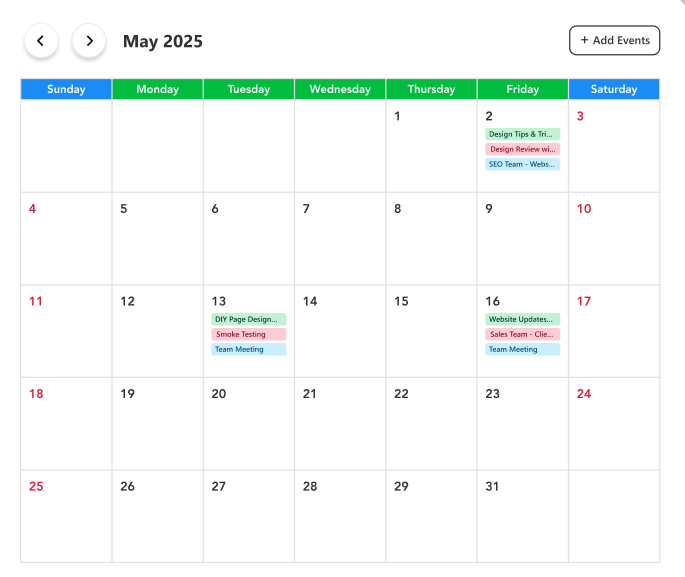Click the Add Events button
685x577 pixels.
click(614, 41)
